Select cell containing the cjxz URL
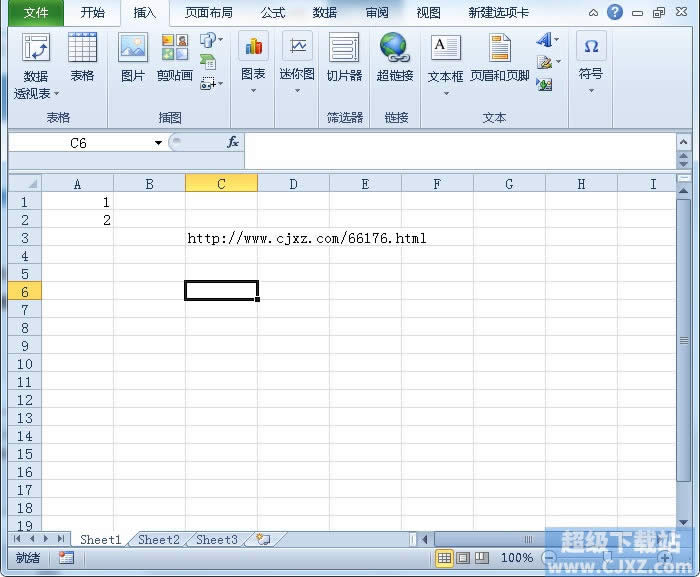Screen dimensions: 700x577 coord(221,238)
